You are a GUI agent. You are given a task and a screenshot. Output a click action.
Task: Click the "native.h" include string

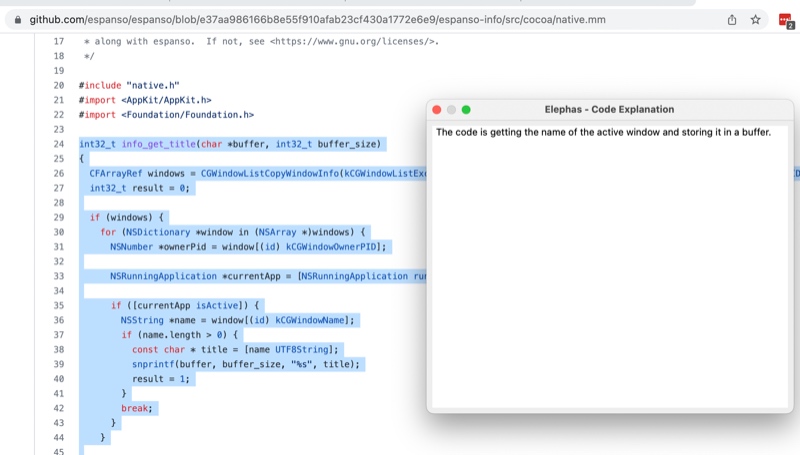coord(153,86)
